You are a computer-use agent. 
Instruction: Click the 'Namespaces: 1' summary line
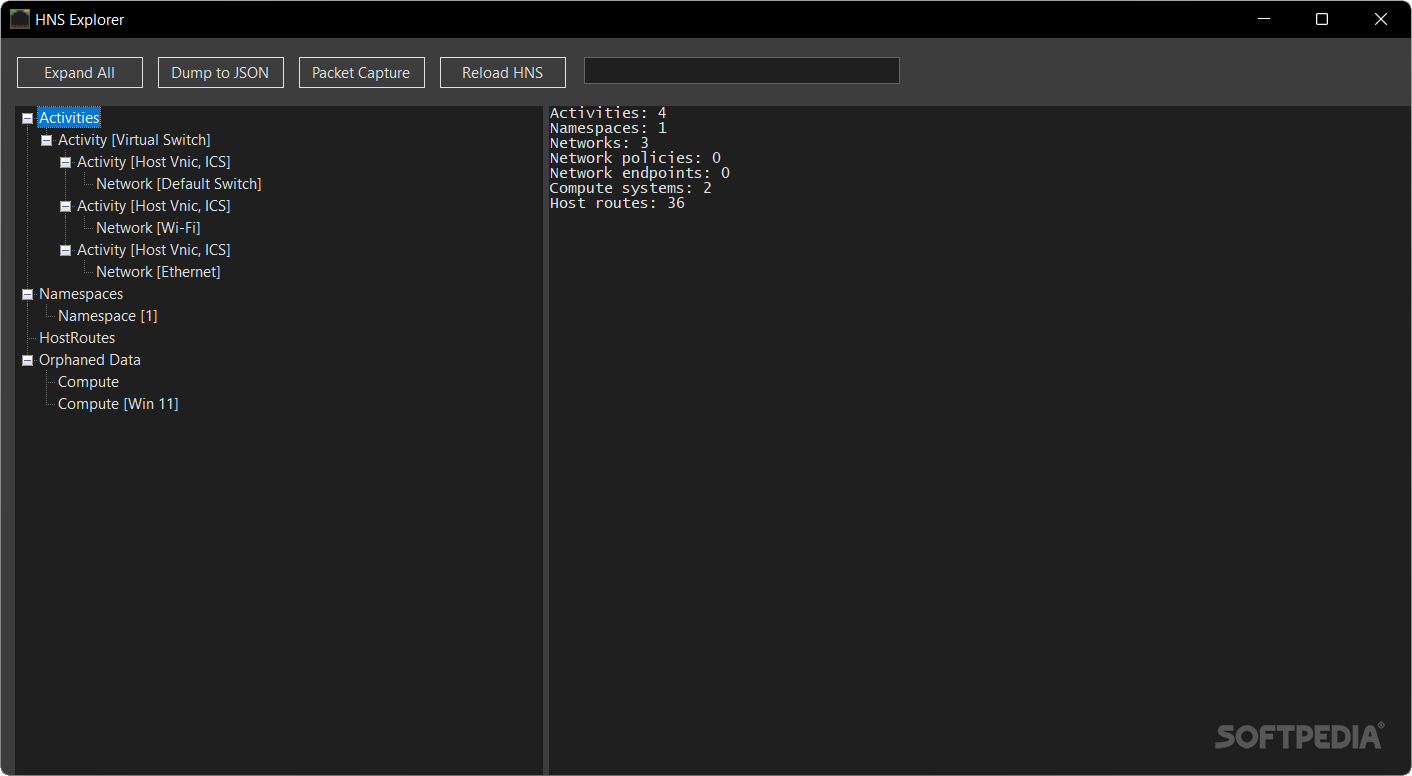[x=608, y=128]
